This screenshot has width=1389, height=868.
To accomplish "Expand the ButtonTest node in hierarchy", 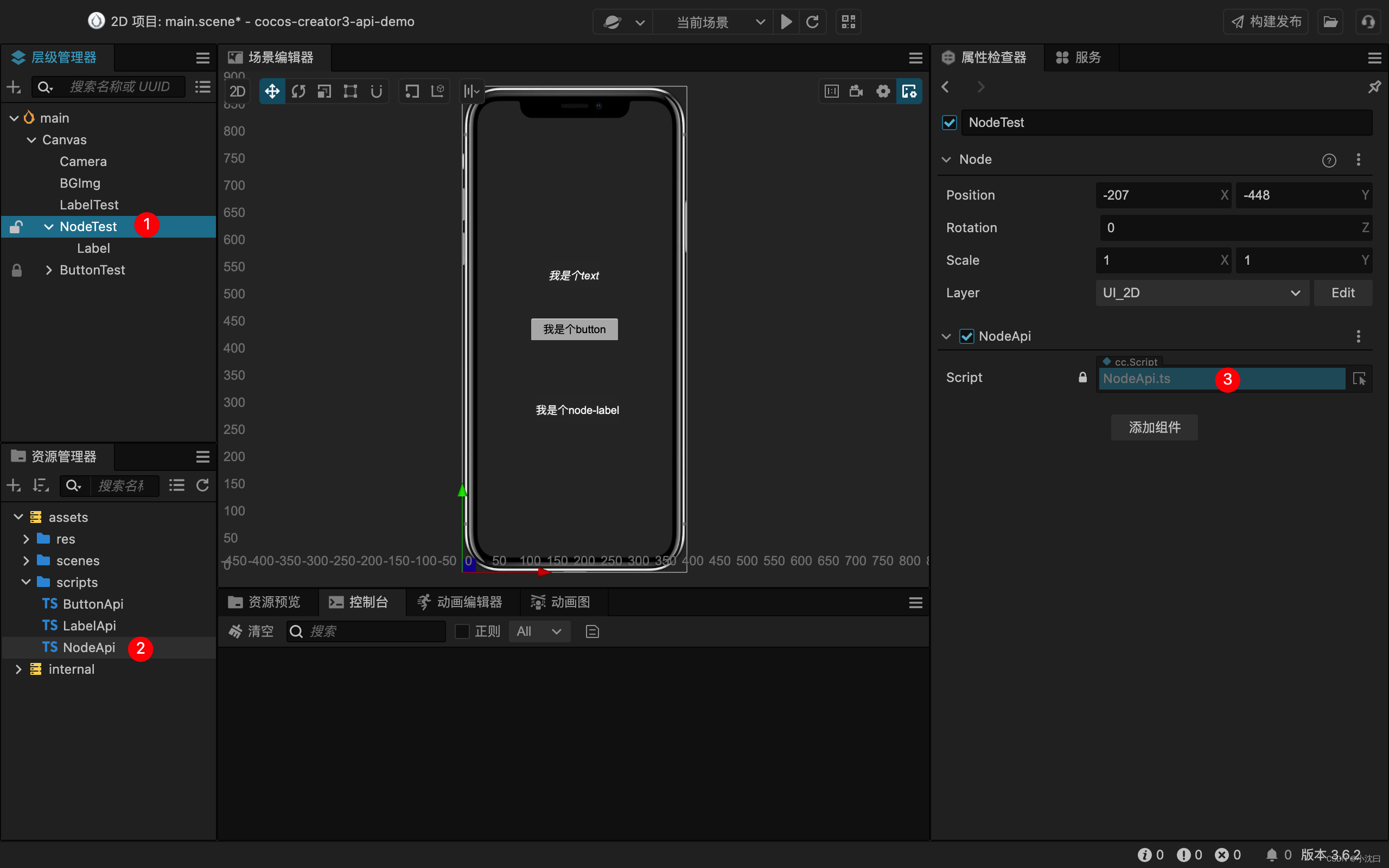I will 48,270.
